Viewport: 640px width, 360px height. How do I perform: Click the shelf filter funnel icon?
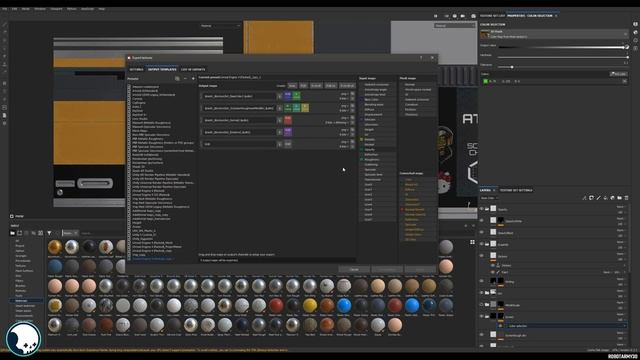pyautogui.click(x=49, y=233)
